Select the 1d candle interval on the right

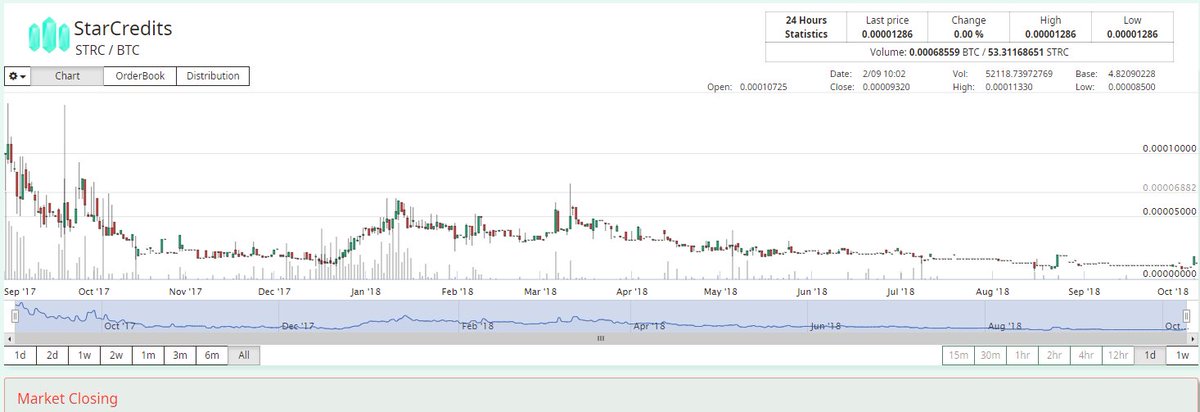click(x=1150, y=355)
